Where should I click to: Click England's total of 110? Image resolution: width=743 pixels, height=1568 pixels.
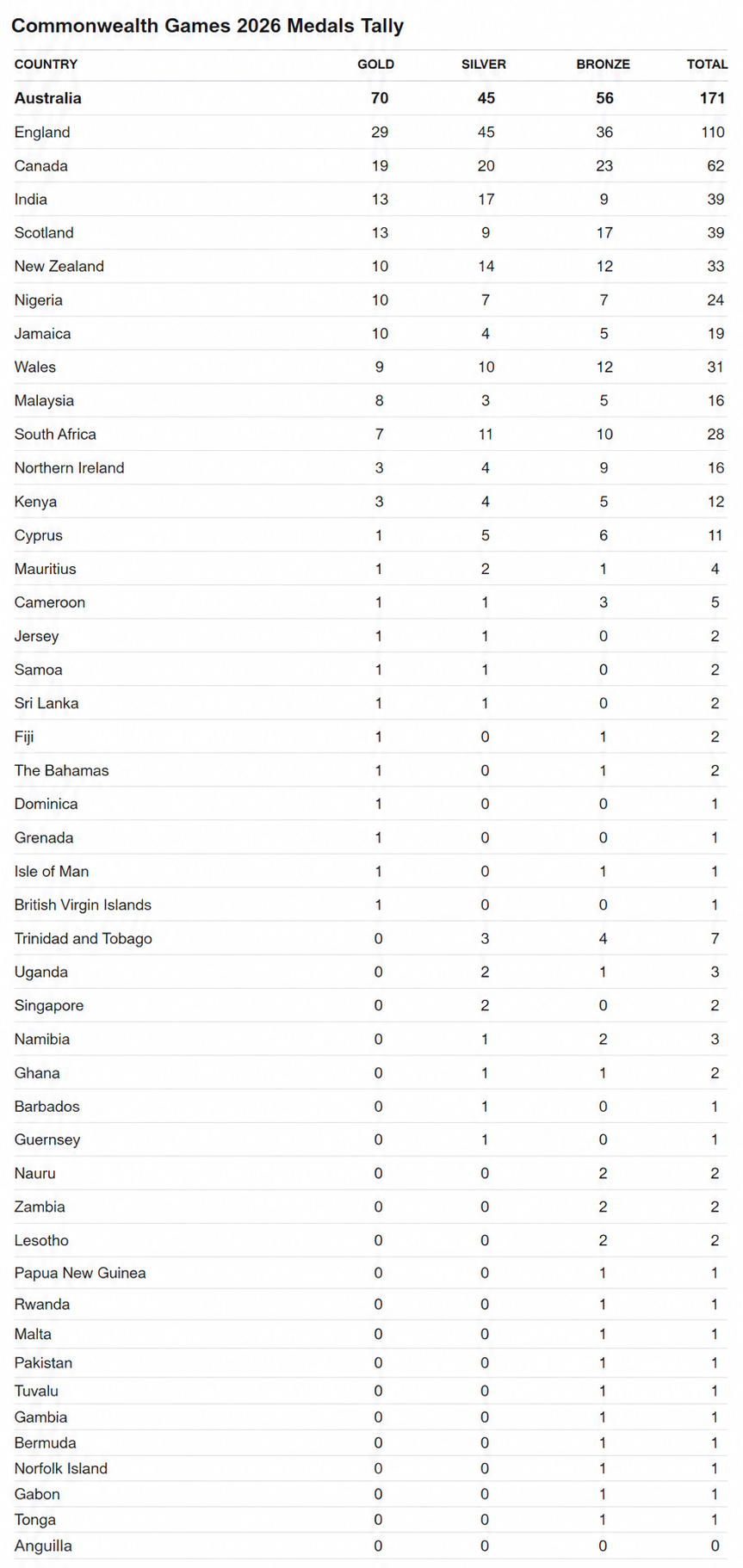[713, 132]
